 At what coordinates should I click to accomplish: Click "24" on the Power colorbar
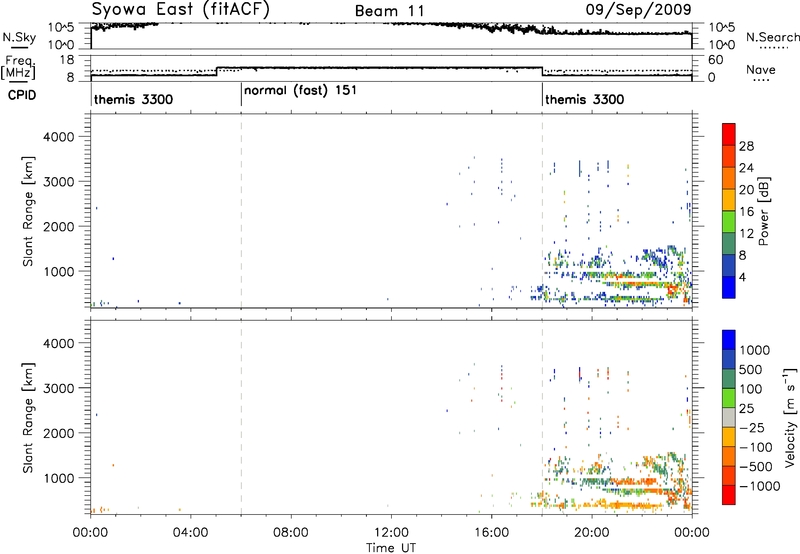746,168
